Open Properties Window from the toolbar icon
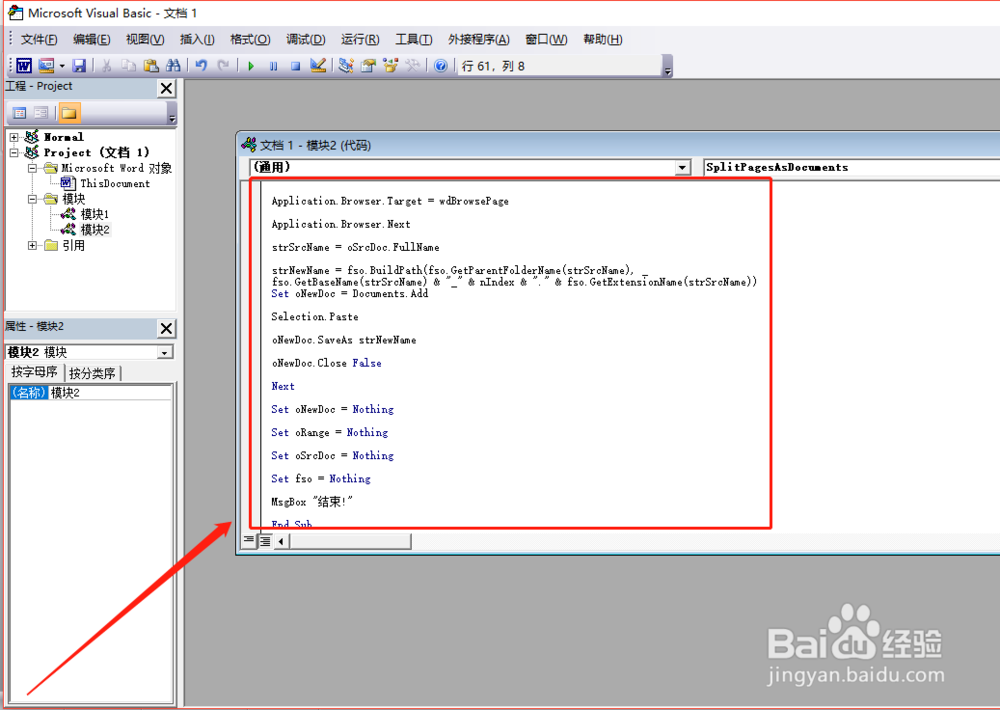This screenshot has width=1000, height=710. tap(368, 66)
